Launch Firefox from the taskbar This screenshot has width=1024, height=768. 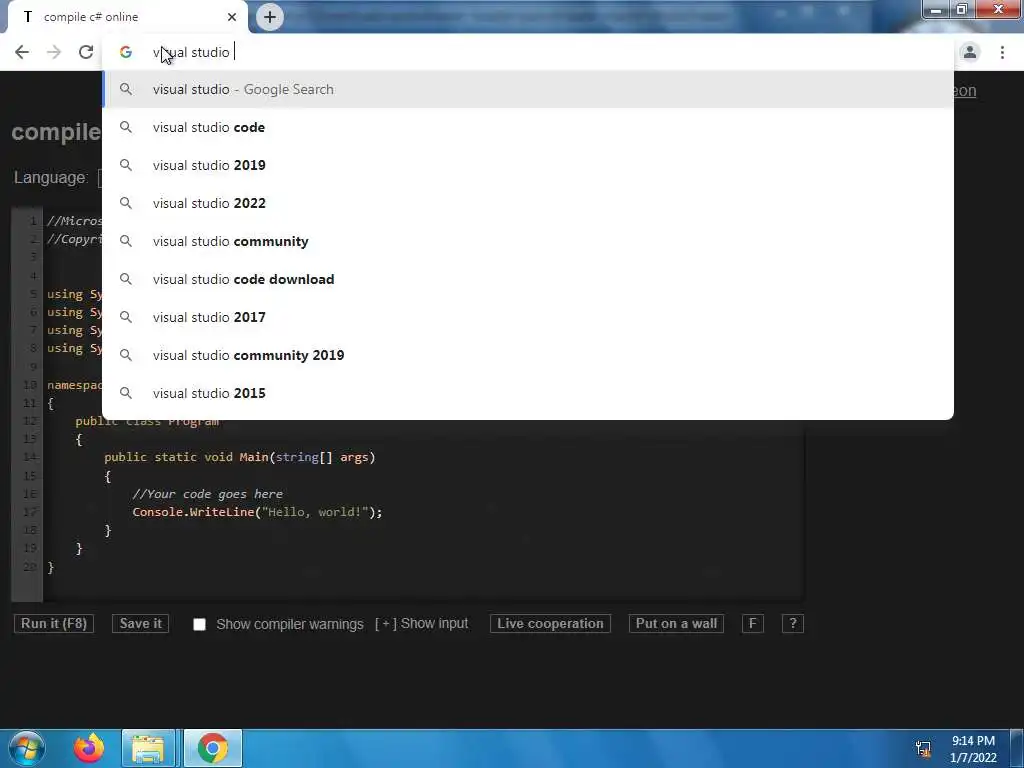tap(89, 748)
